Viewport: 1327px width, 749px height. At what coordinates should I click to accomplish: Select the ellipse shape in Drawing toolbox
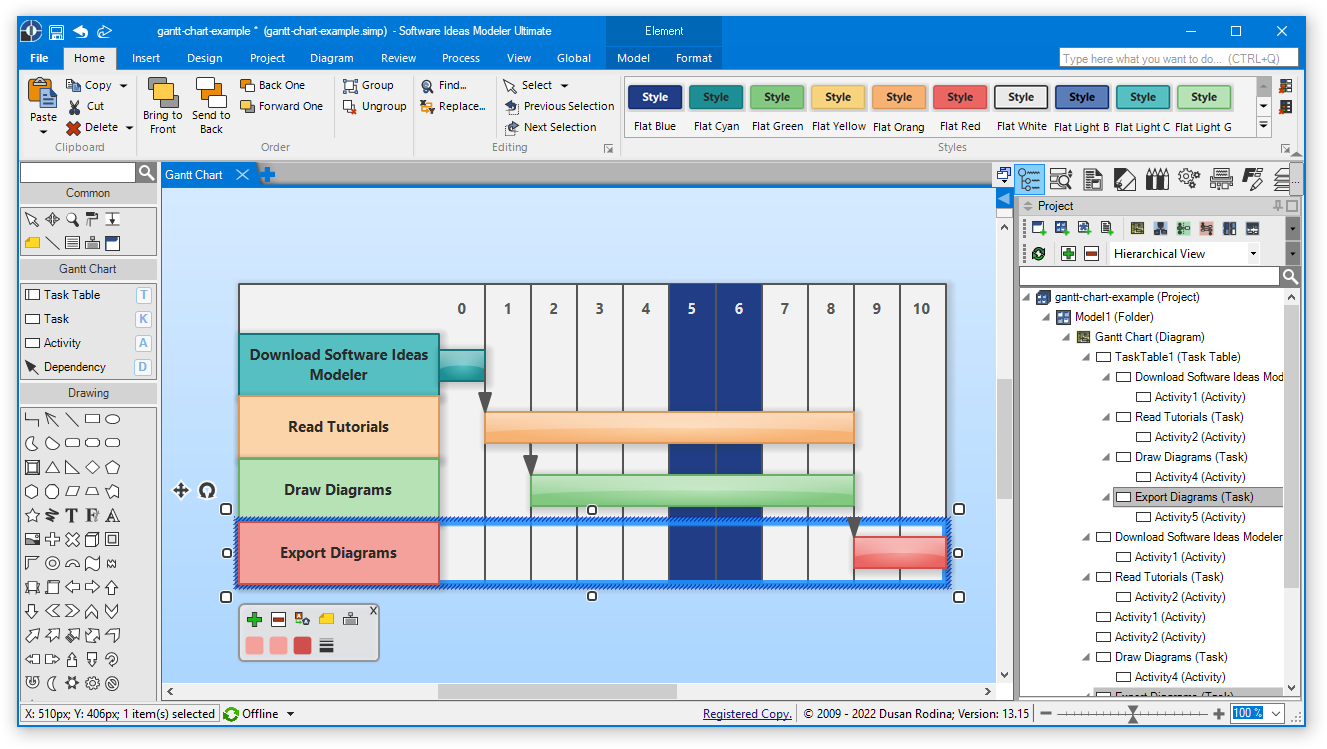113,419
